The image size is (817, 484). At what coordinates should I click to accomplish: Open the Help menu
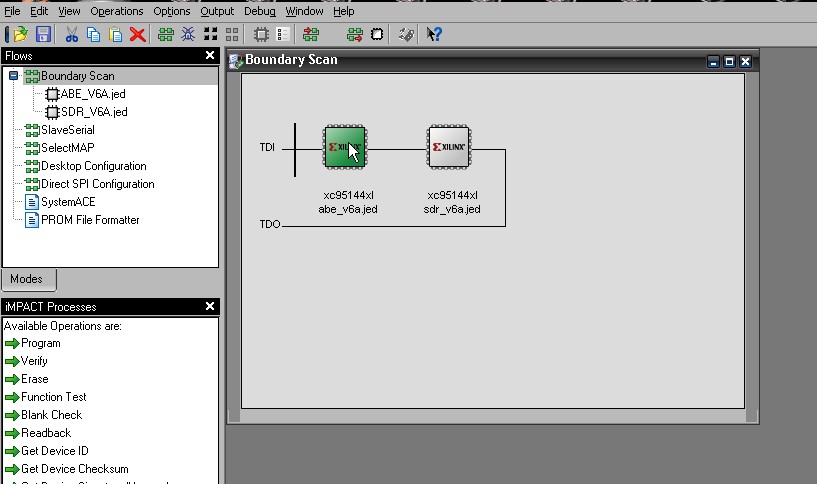coord(343,11)
